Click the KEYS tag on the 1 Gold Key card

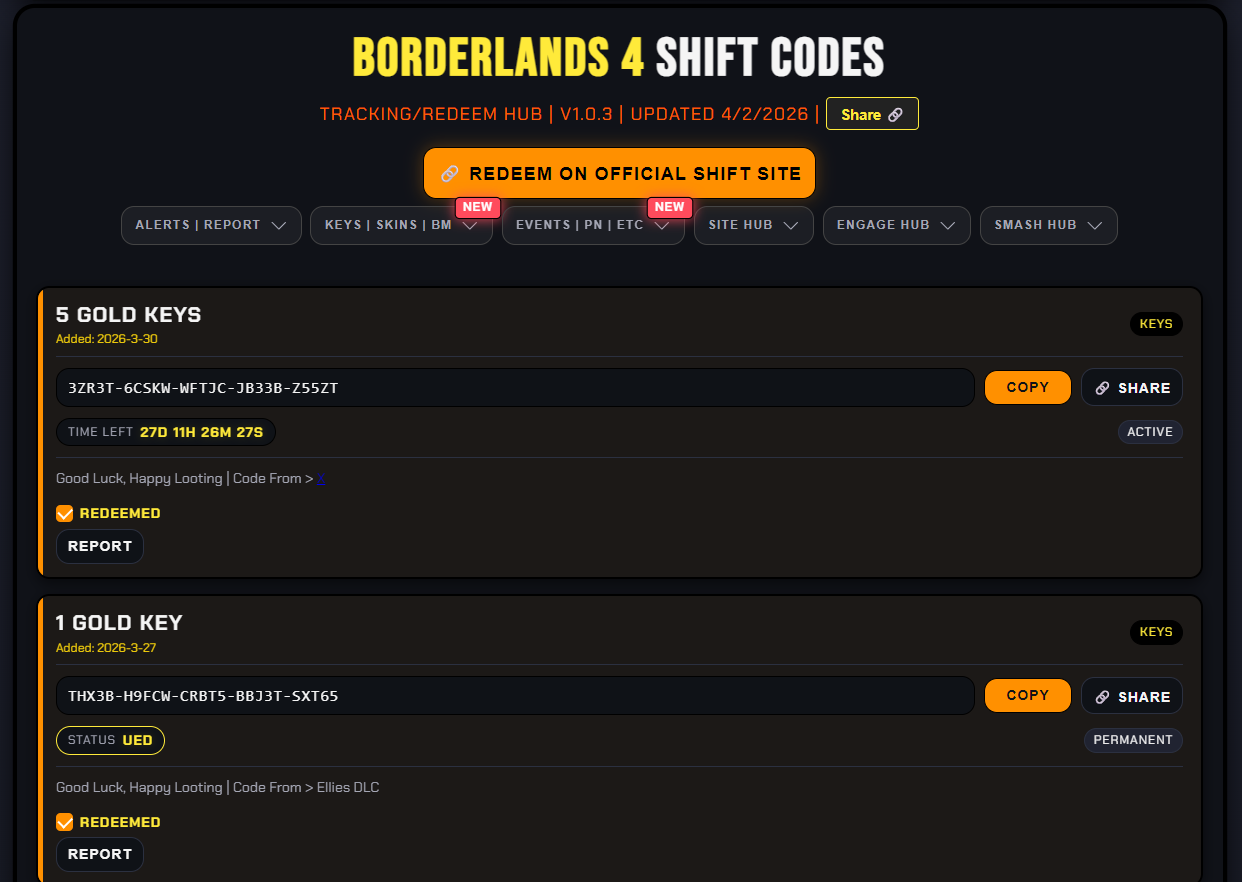[x=1156, y=632]
